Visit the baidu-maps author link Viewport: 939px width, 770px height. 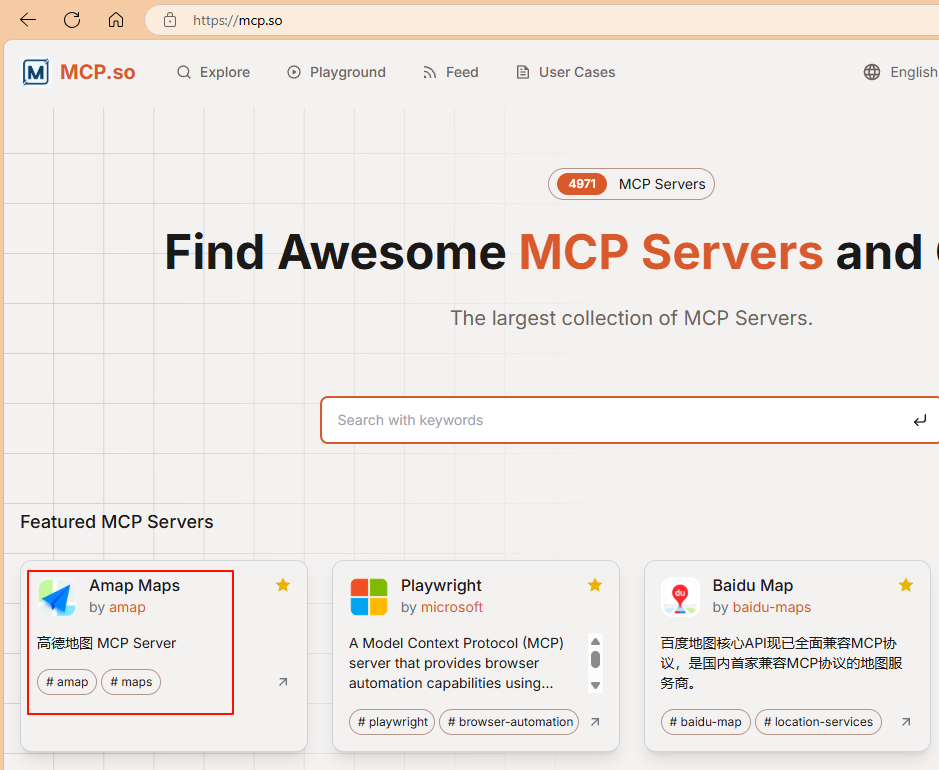click(x=772, y=607)
